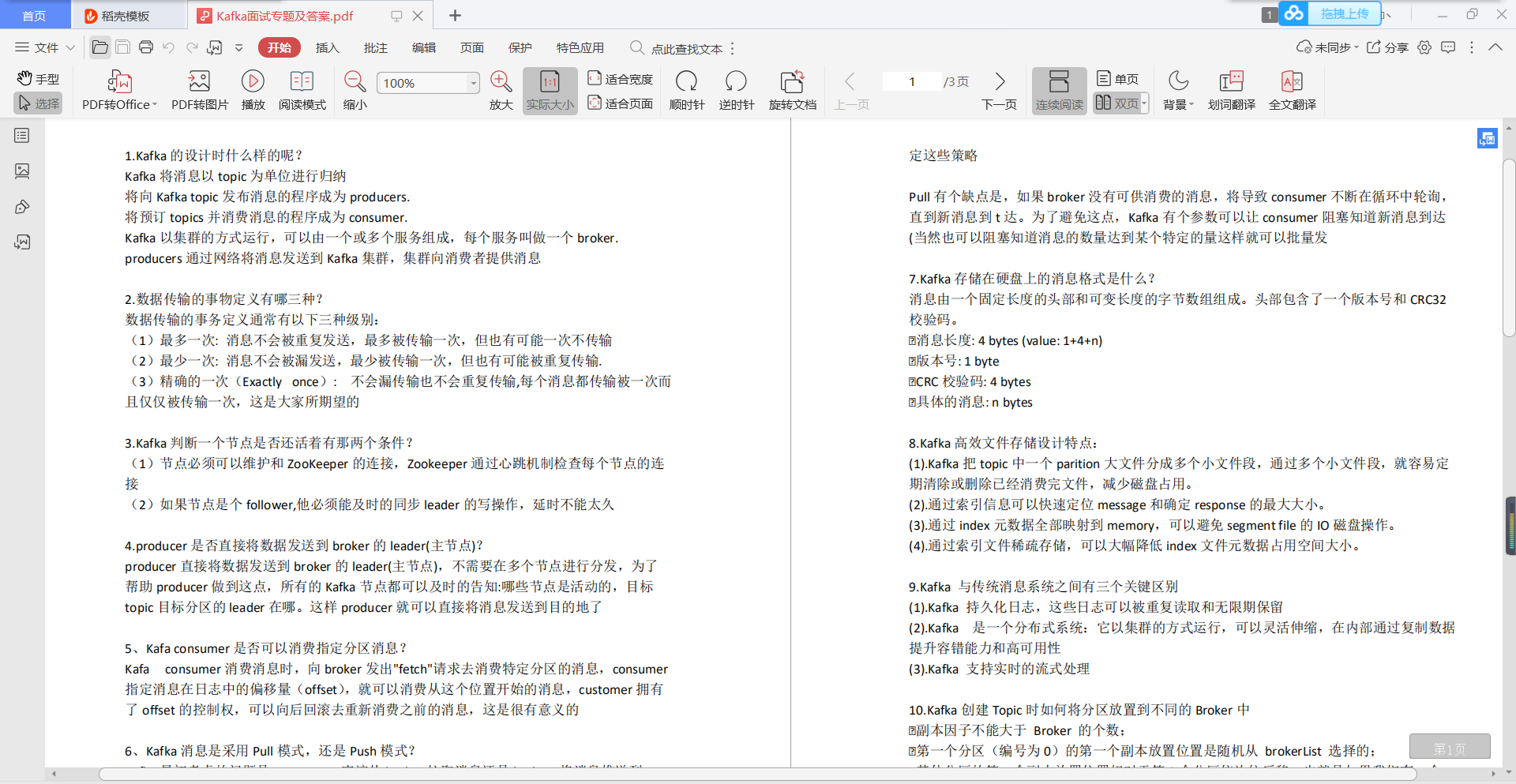Screen dimensions: 1516x784
Task: Activate the Select tool (选择)
Action: pyautogui.click(x=38, y=103)
